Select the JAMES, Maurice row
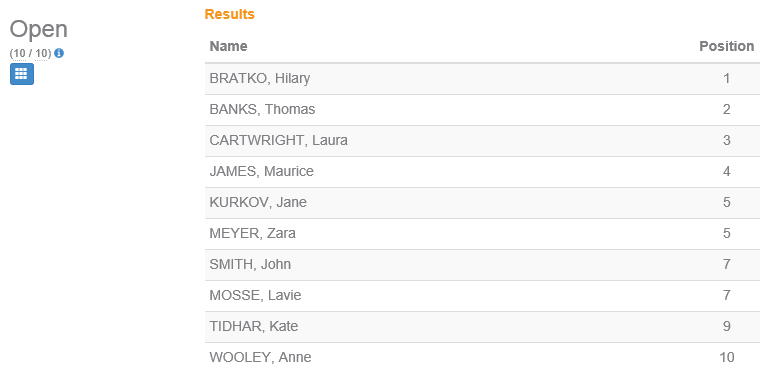This screenshot has height=380, width=768. pyautogui.click(x=482, y=172)
